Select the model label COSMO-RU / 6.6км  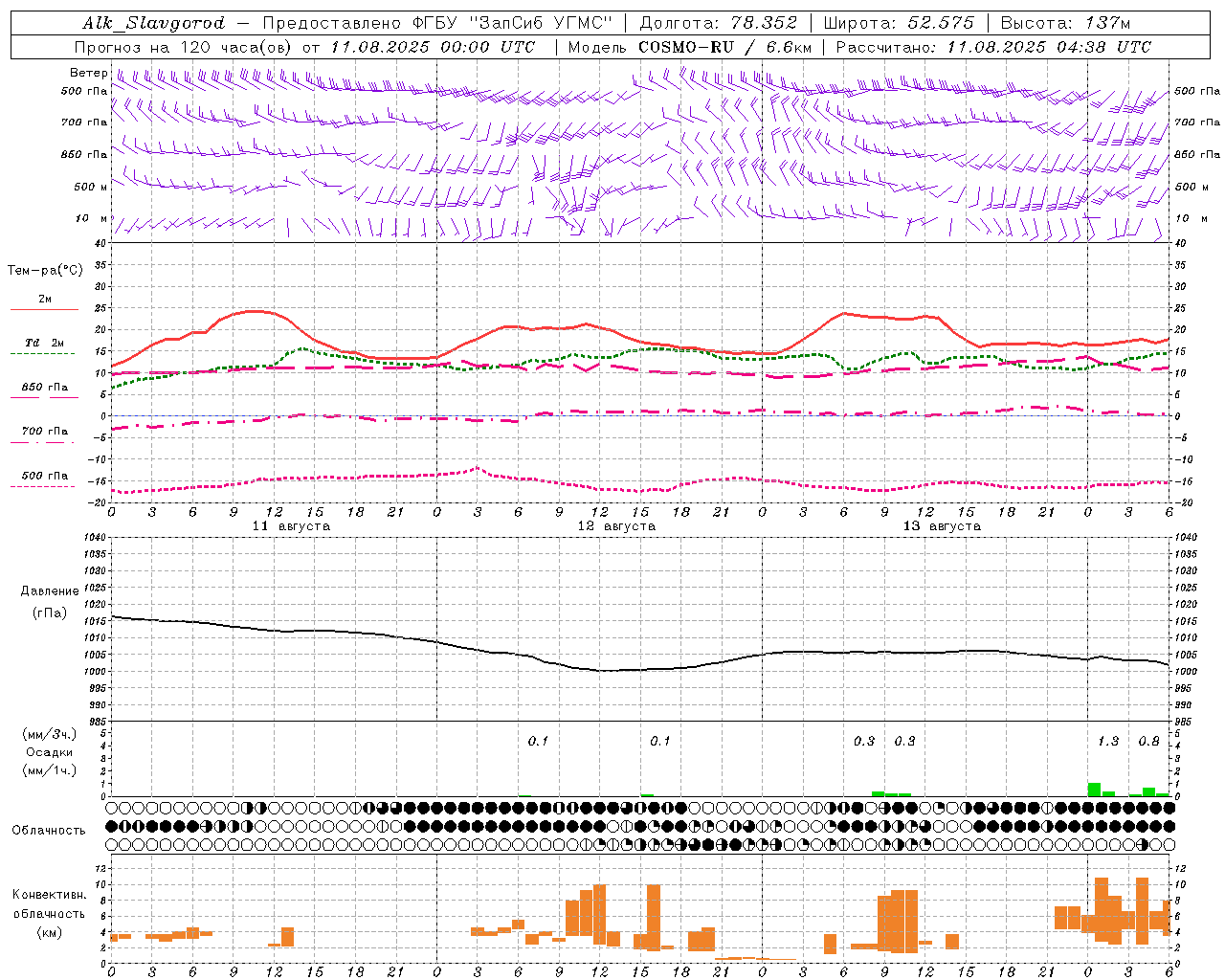click(725, 47)
